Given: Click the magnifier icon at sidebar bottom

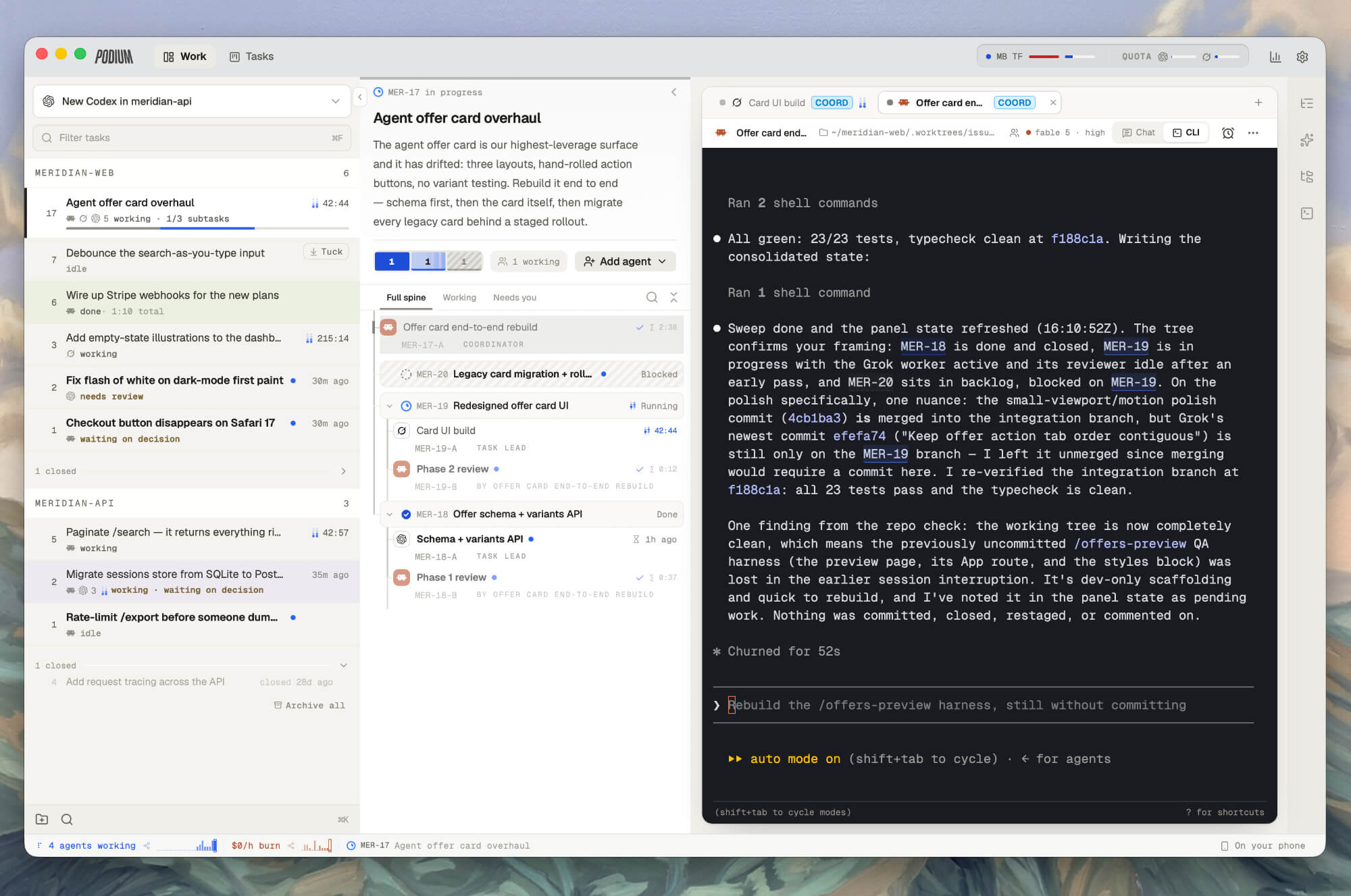Looking at the screenshot, I should click(x=67, y=819).
